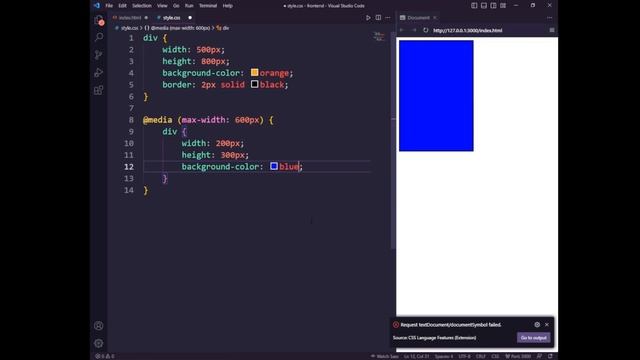Open the Spaces indentation selector
640x360 pixels.
pyautogui.click(x=444, y=356)
